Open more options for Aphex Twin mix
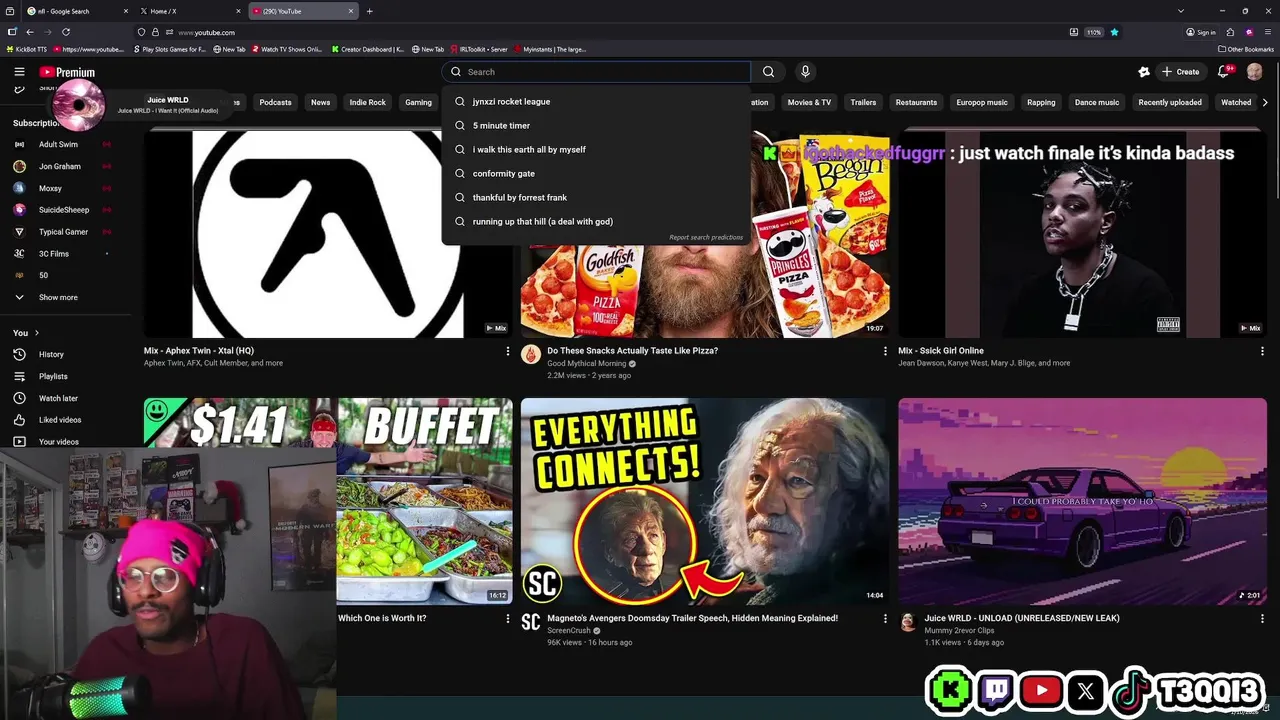 pos(507,351)
